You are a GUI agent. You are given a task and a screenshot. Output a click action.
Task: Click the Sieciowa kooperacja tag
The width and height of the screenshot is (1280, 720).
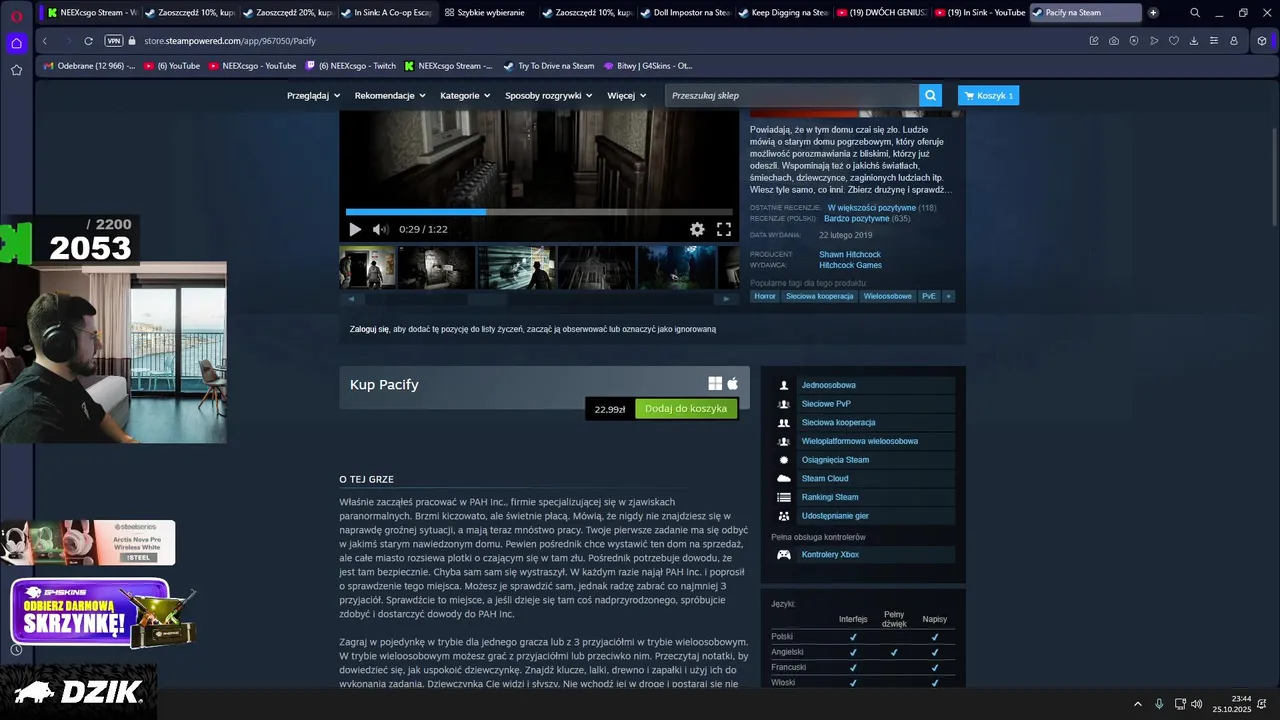coord(820,296)
